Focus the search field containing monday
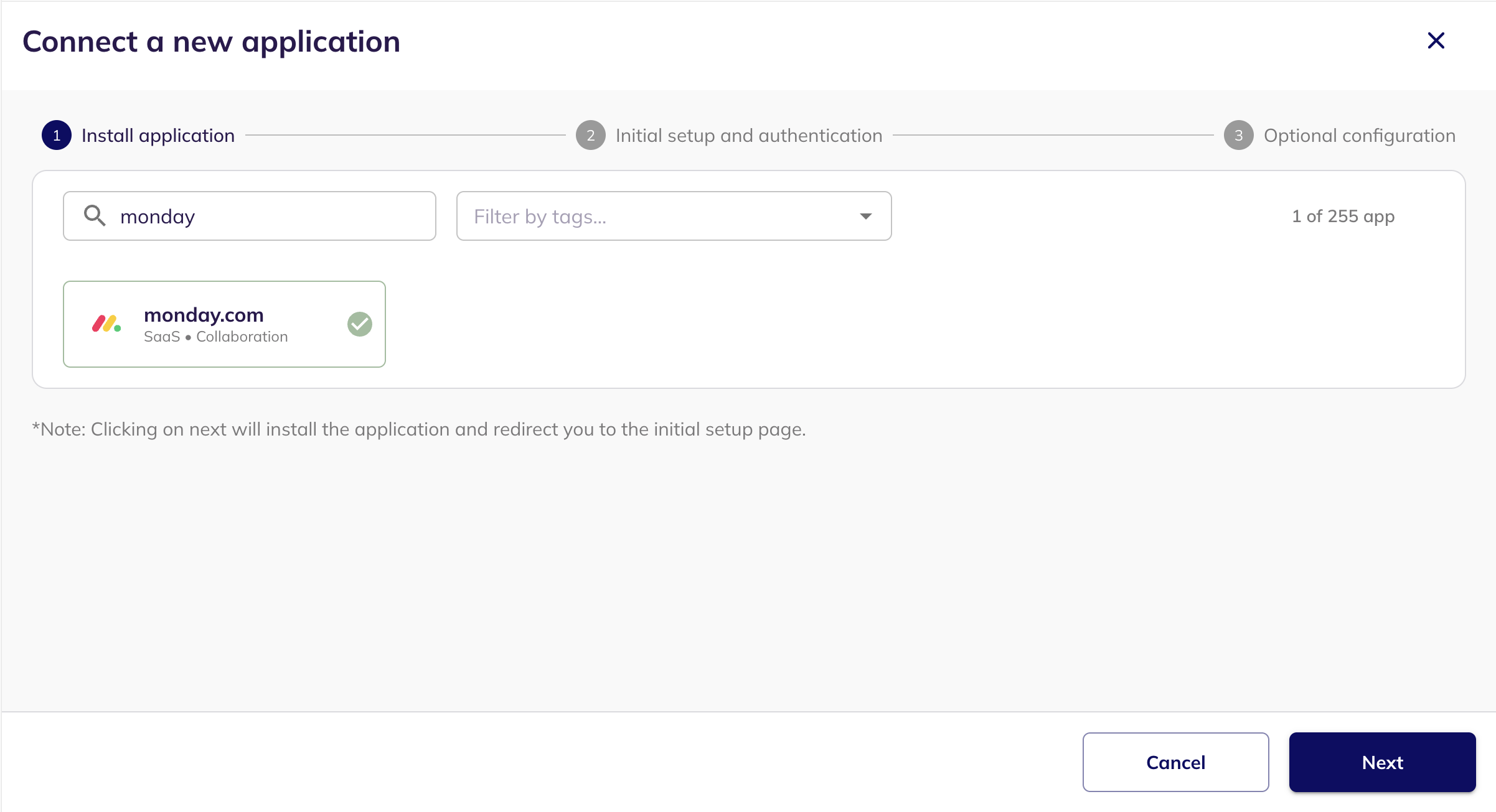The height and width of the screenshot is (812, 1496). pyautogui.click(x=250, y=216)
